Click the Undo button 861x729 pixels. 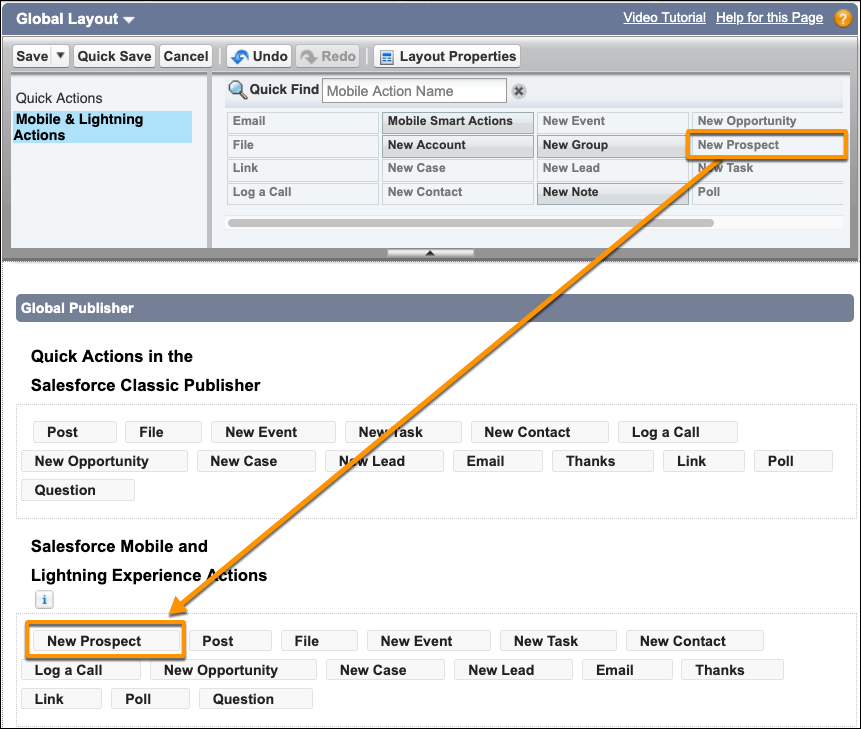(259, 56)
